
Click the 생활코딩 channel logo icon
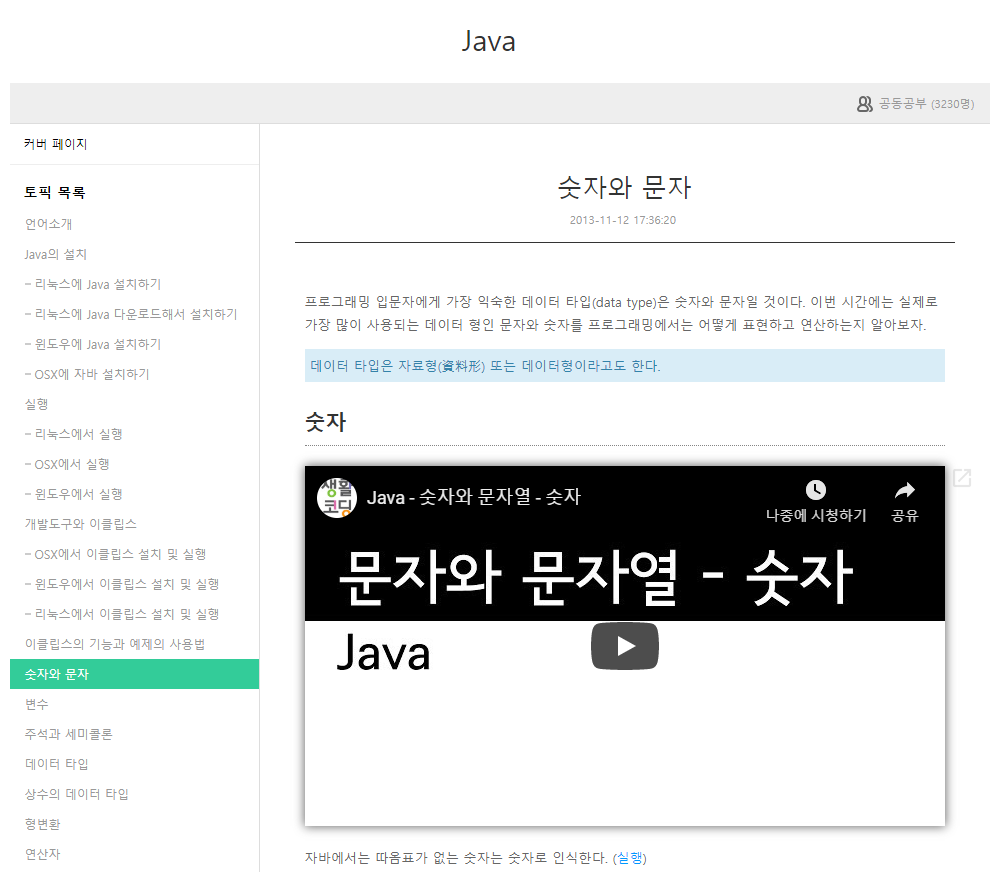tap(337, 497)
